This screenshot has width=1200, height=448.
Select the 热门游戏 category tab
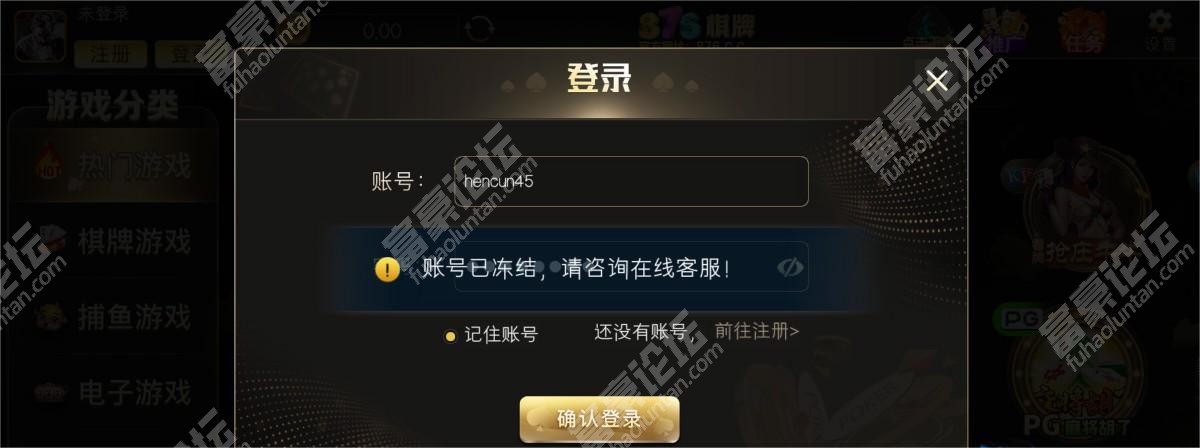[x=113, y=165]
